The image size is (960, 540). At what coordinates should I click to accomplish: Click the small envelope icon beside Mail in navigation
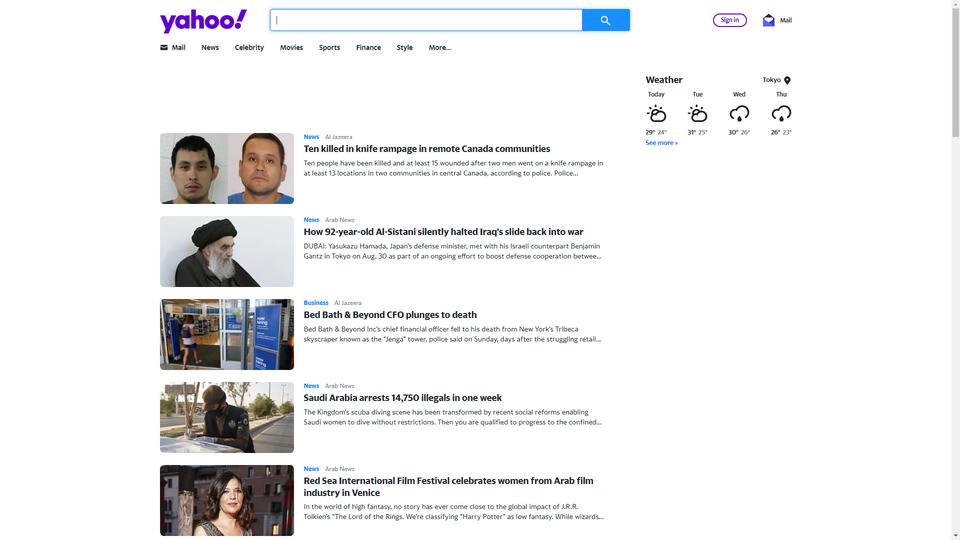click(163, 47)
